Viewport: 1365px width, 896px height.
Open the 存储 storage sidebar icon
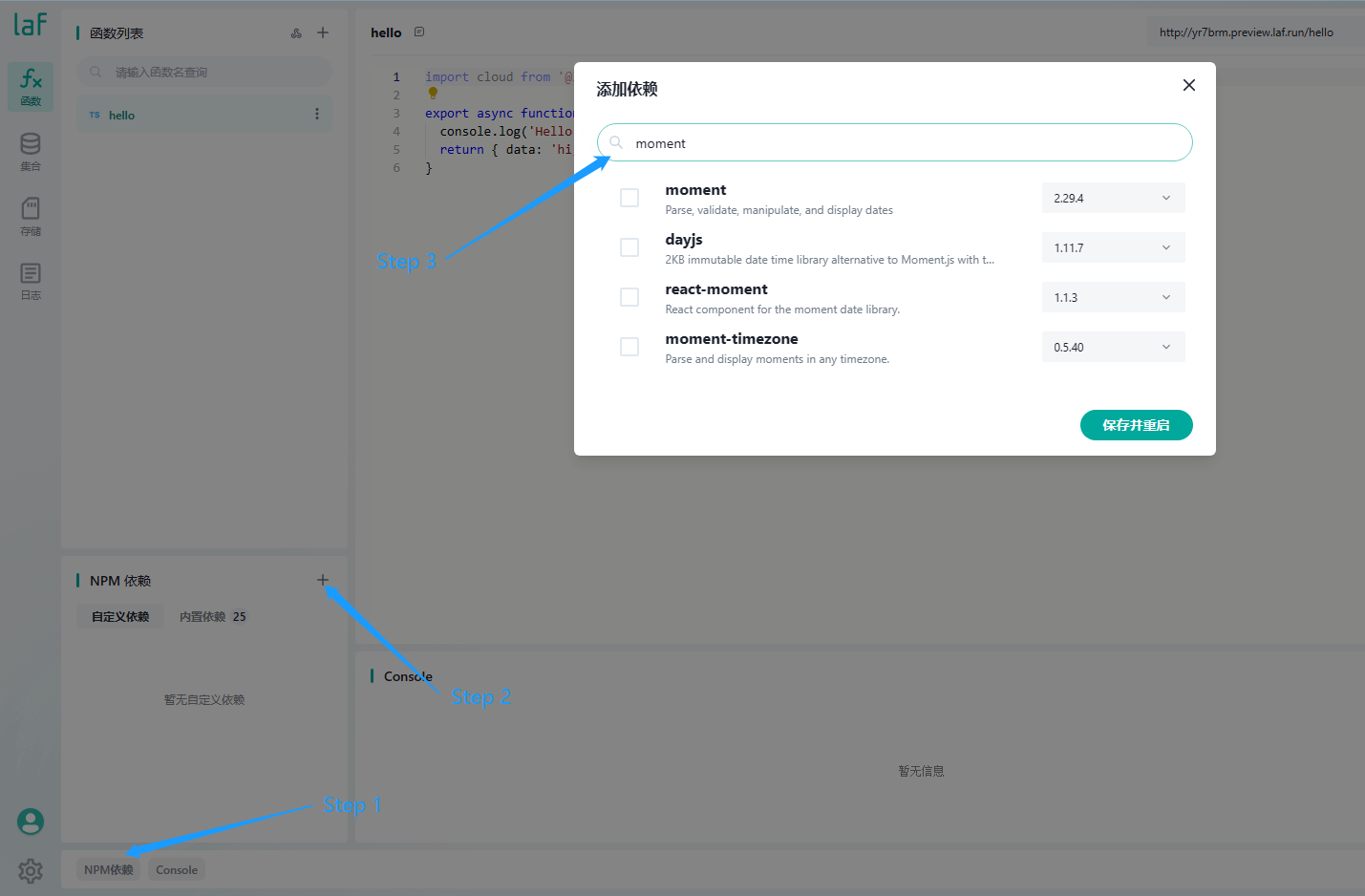(31, 216)
